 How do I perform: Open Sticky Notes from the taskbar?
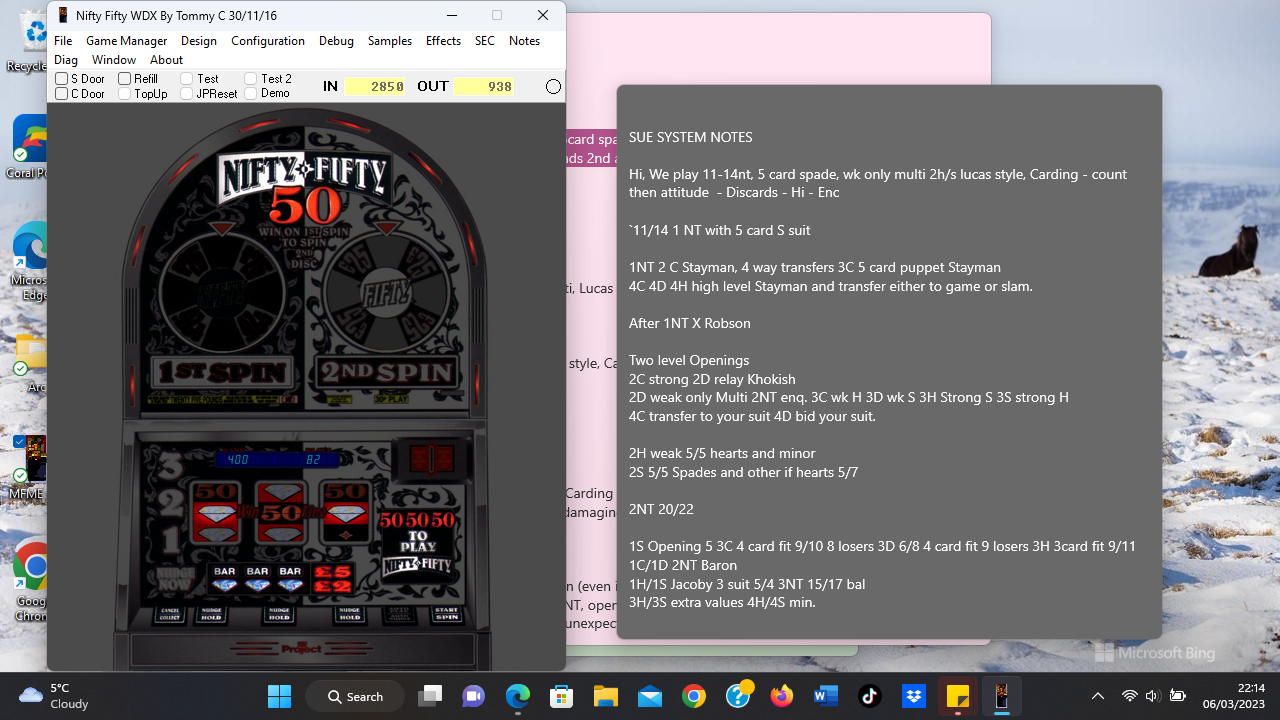(957, 697)
